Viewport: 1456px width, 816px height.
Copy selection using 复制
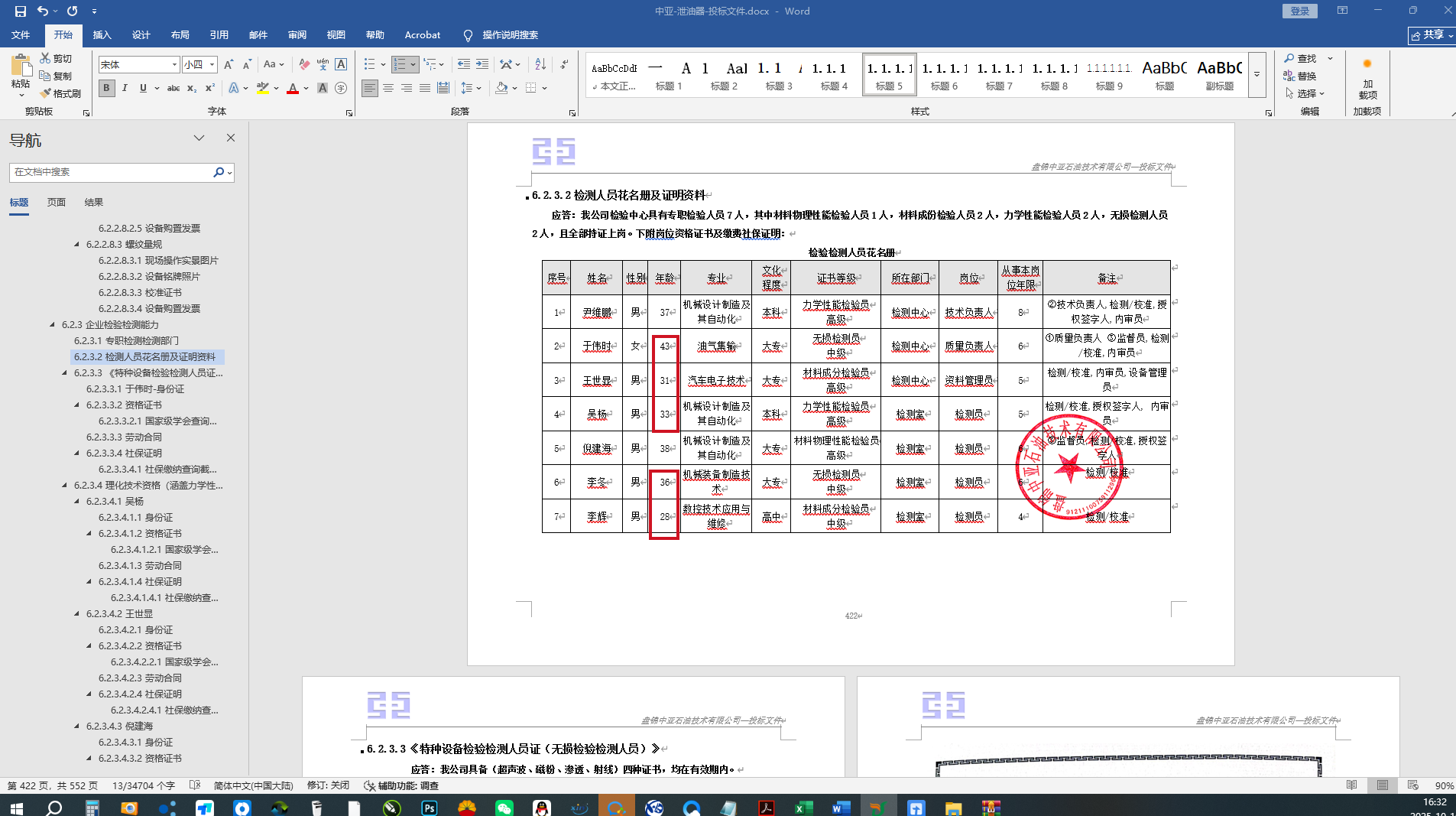click(57, 76)
